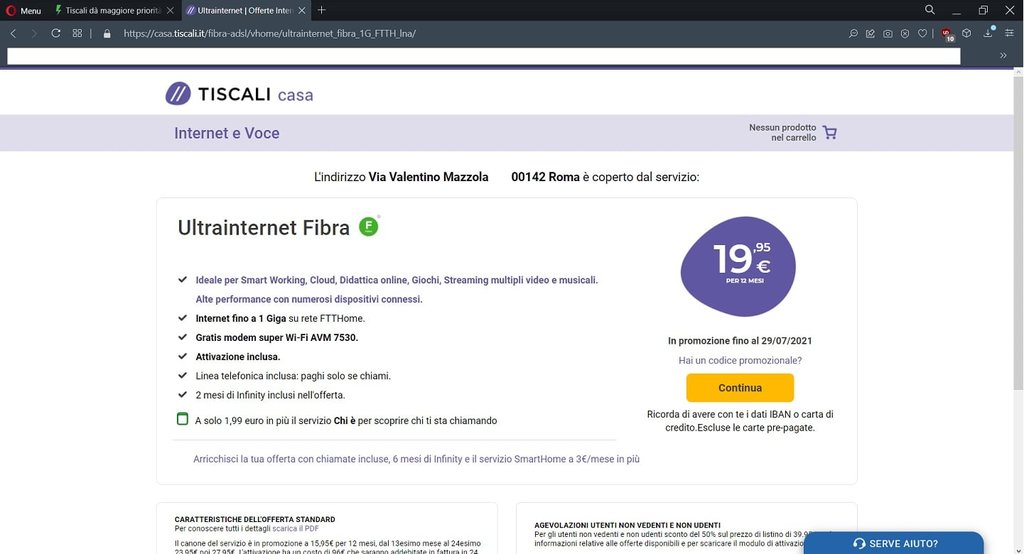Go forward to the next page
Viewport: 1024px width, 554px height.
(34, 33)
